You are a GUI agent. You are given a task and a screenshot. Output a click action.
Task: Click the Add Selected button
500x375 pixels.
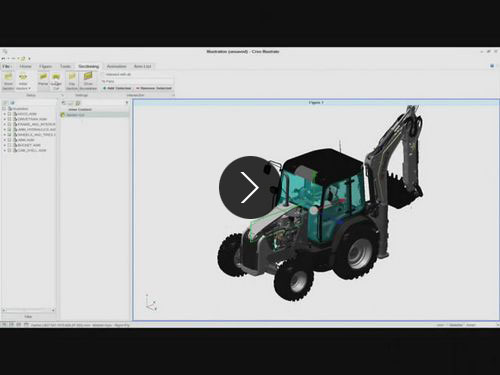(117, 88)
